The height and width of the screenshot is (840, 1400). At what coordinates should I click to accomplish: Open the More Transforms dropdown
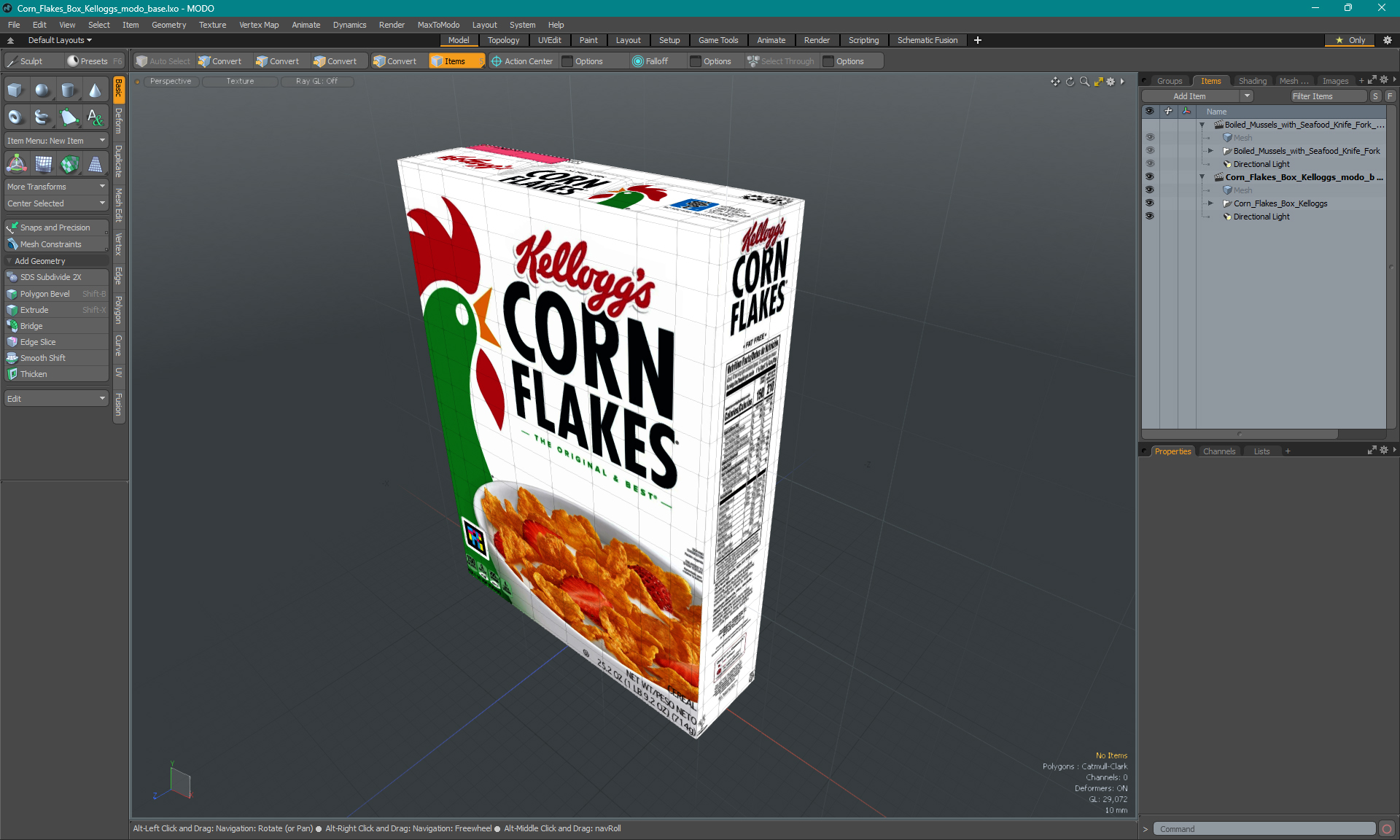[x=56, y=187]
